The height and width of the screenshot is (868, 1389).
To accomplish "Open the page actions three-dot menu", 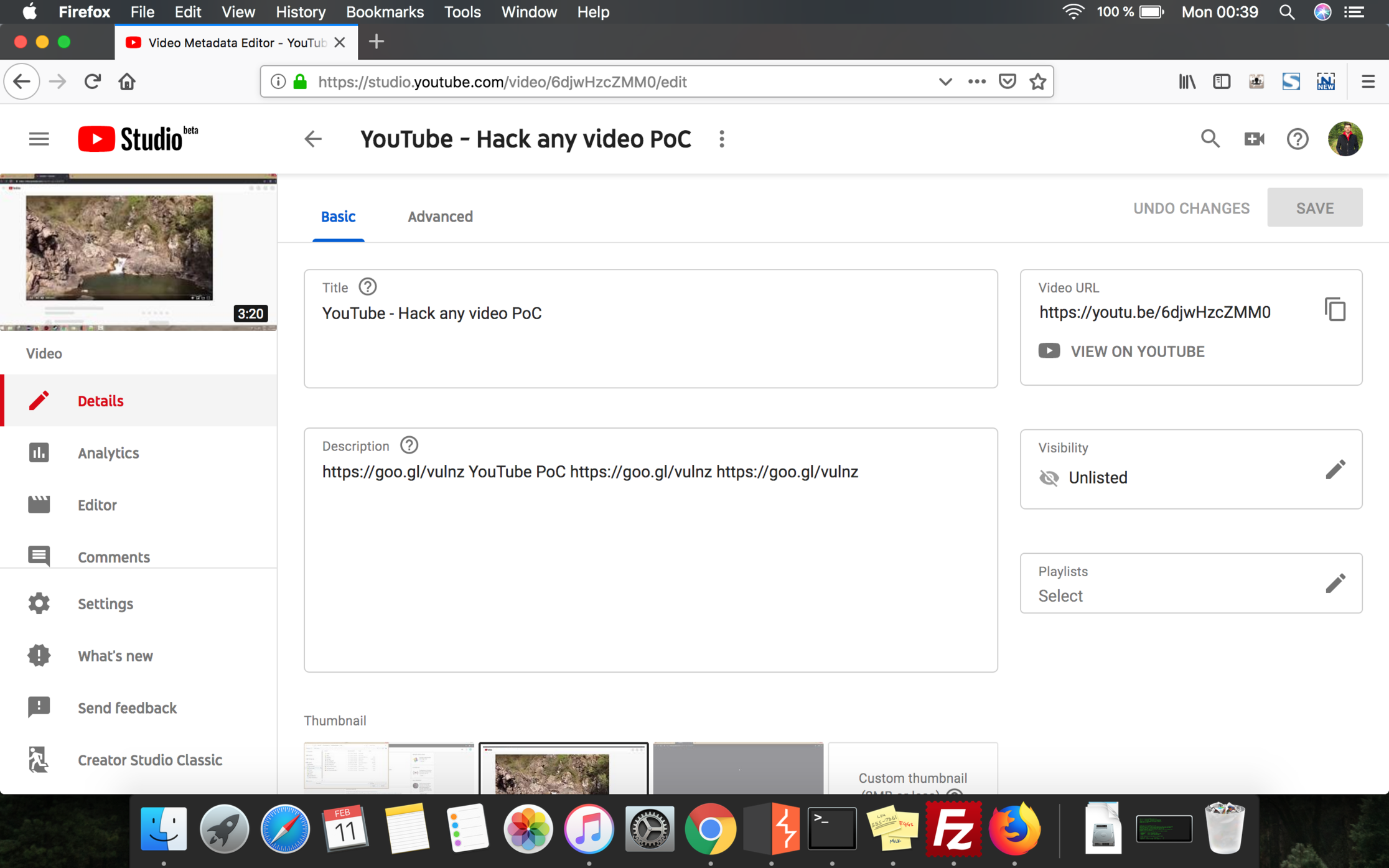I will tap(976, 82).
